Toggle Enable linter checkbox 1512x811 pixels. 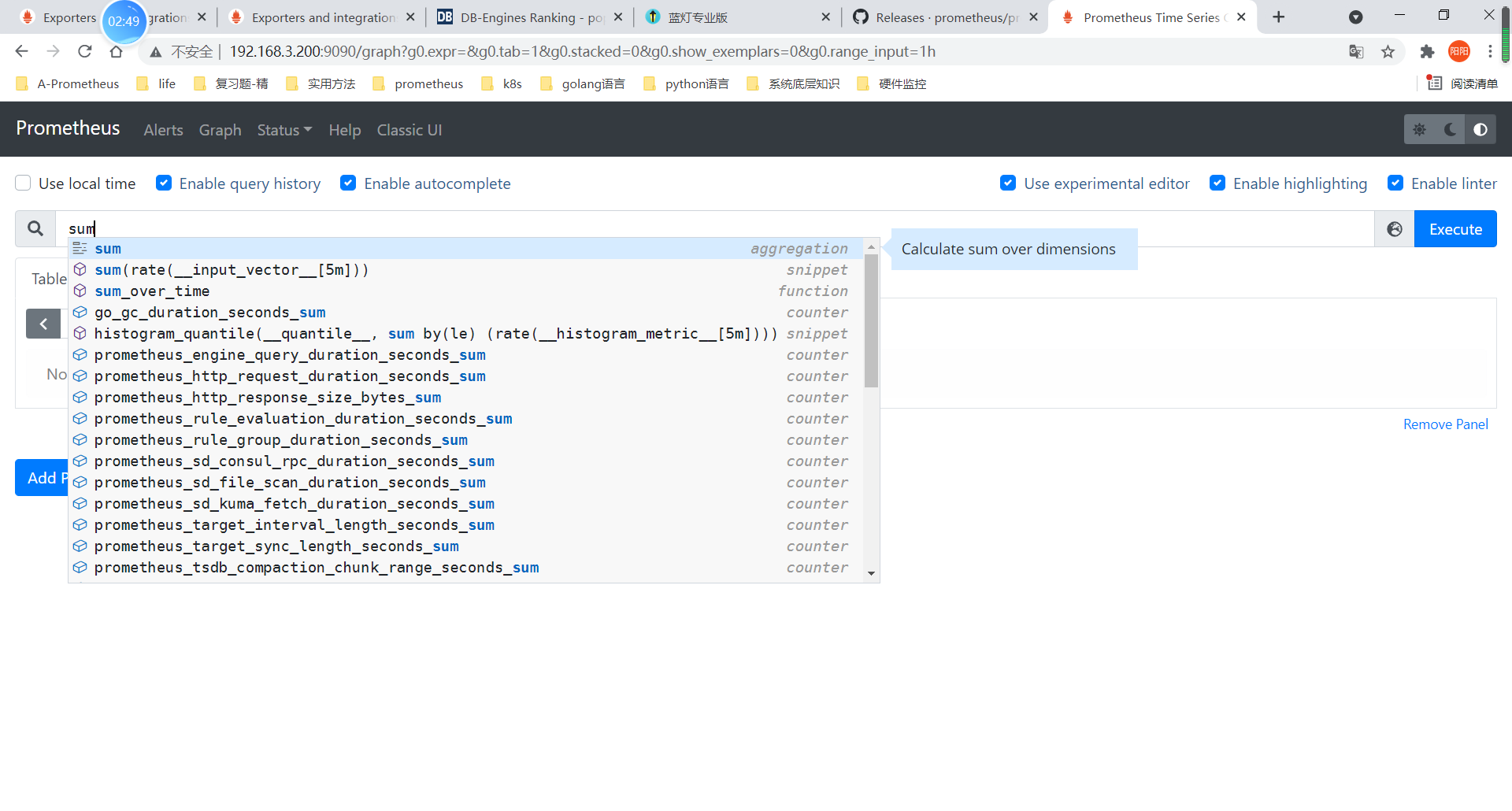(1395, 183)
